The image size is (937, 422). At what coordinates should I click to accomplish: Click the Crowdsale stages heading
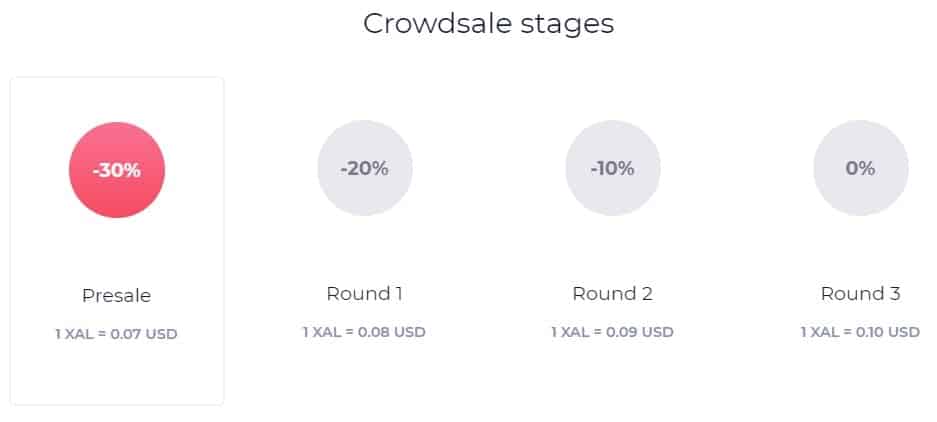pyautogui.click(x=488, y=24)
